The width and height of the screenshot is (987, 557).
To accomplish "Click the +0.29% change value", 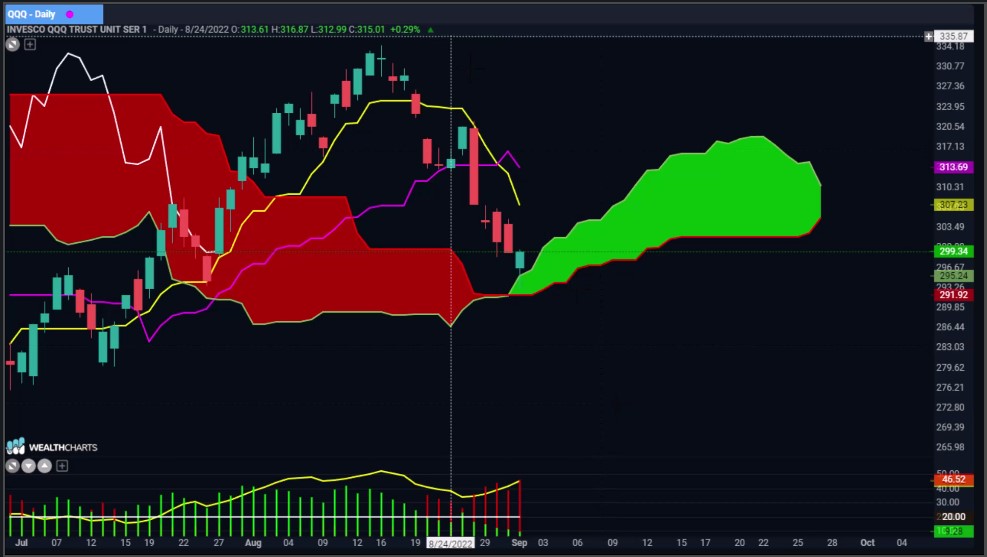I will tap(405, 30).
